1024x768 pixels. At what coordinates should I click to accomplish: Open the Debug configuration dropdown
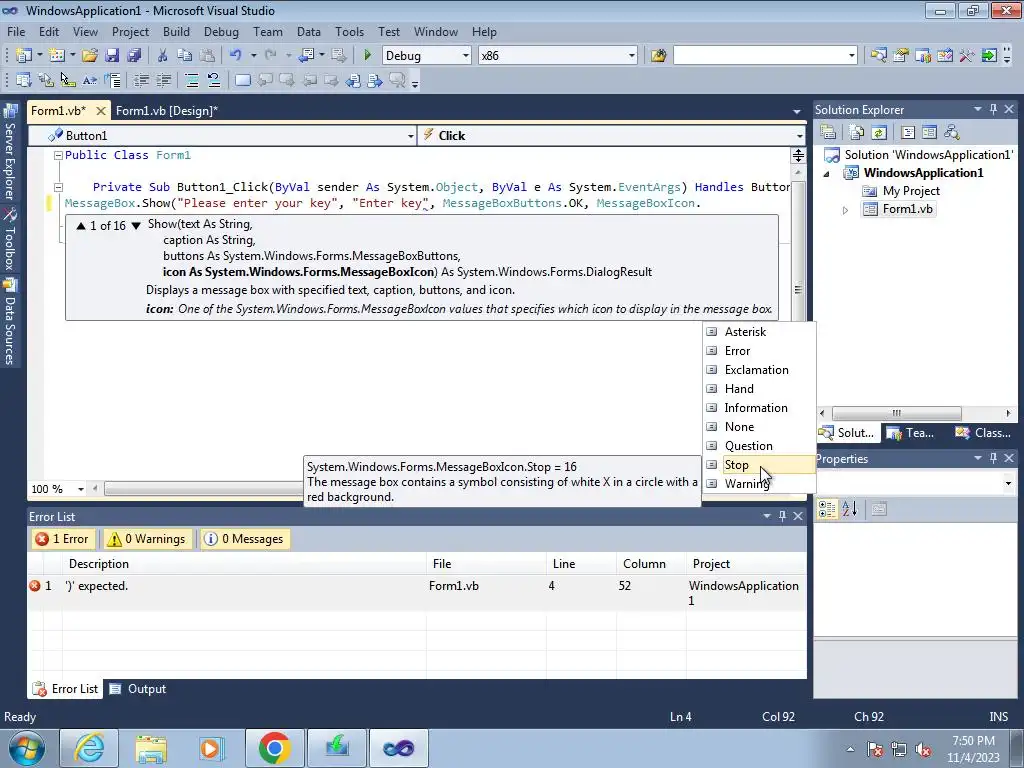(x=466, y=56)
